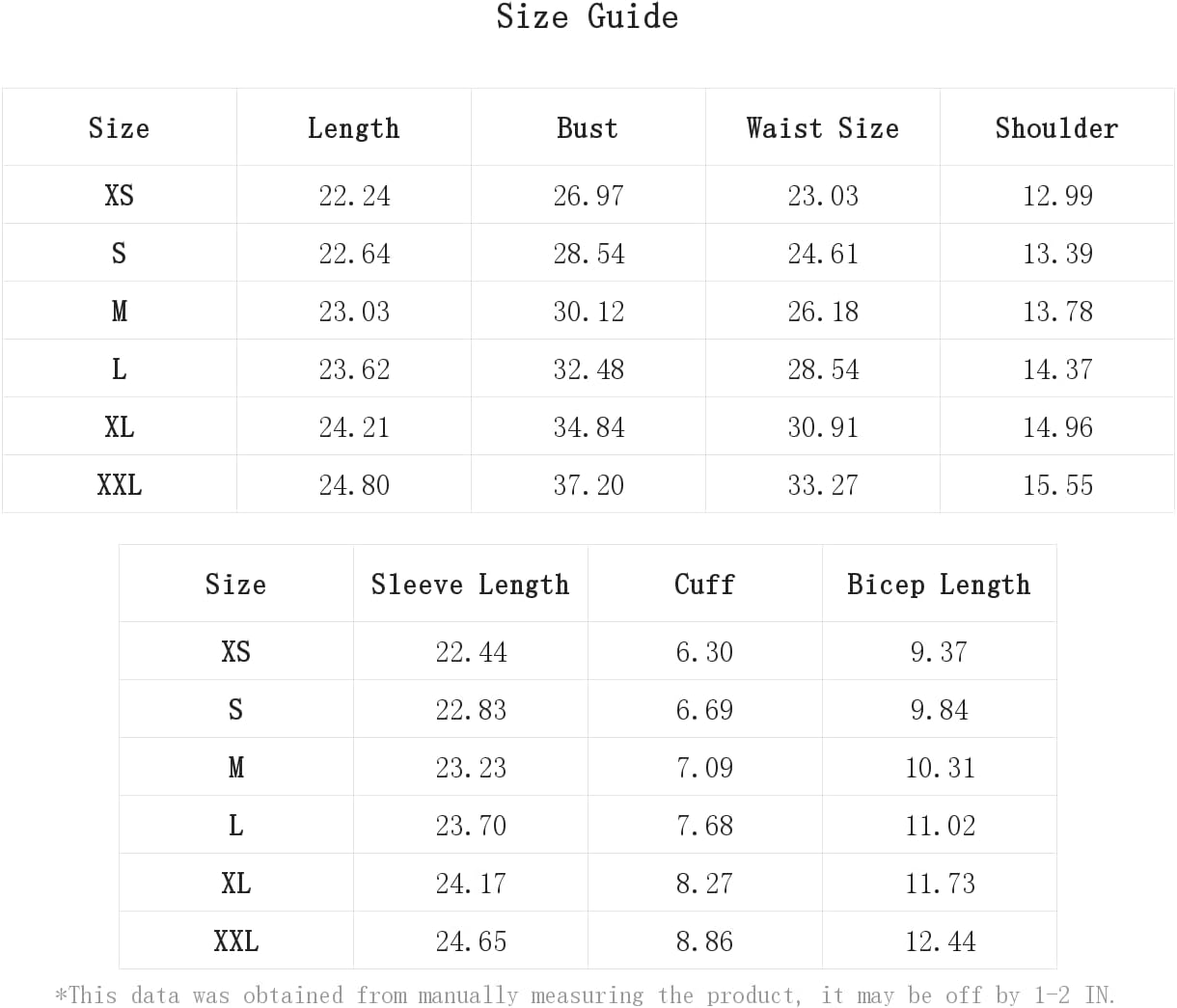Select the waist value 28.54 for size L
1177x1008 pixels.
point(823,369)
